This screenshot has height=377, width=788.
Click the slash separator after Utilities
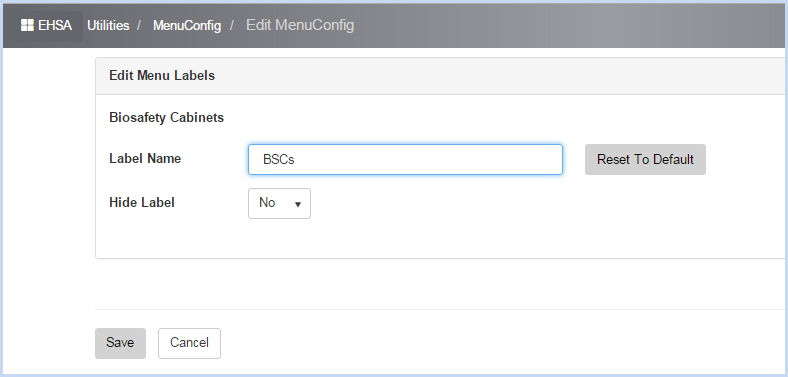140,25
